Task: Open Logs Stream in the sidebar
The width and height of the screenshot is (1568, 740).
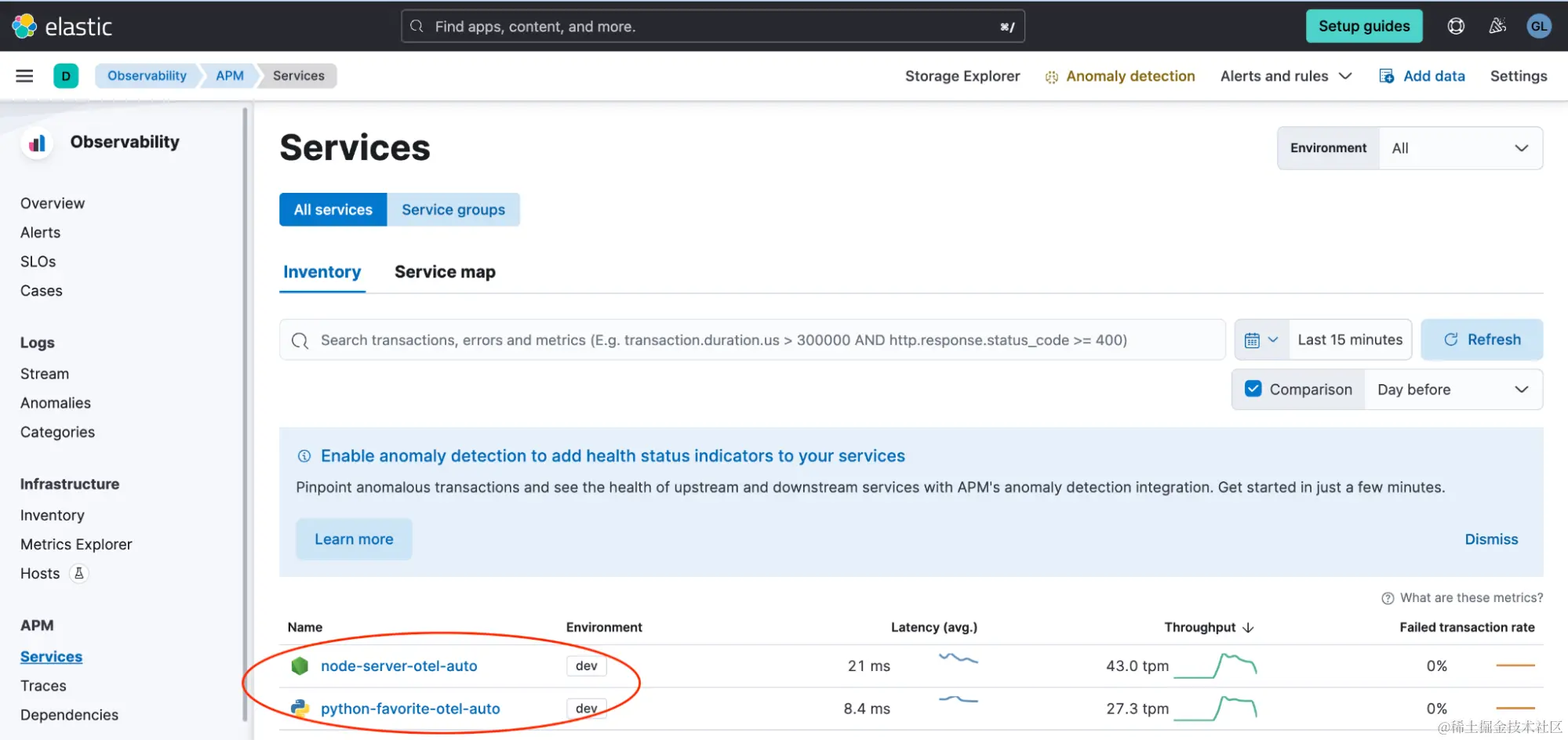Action: pyautogui.click(x=45, y=374)
